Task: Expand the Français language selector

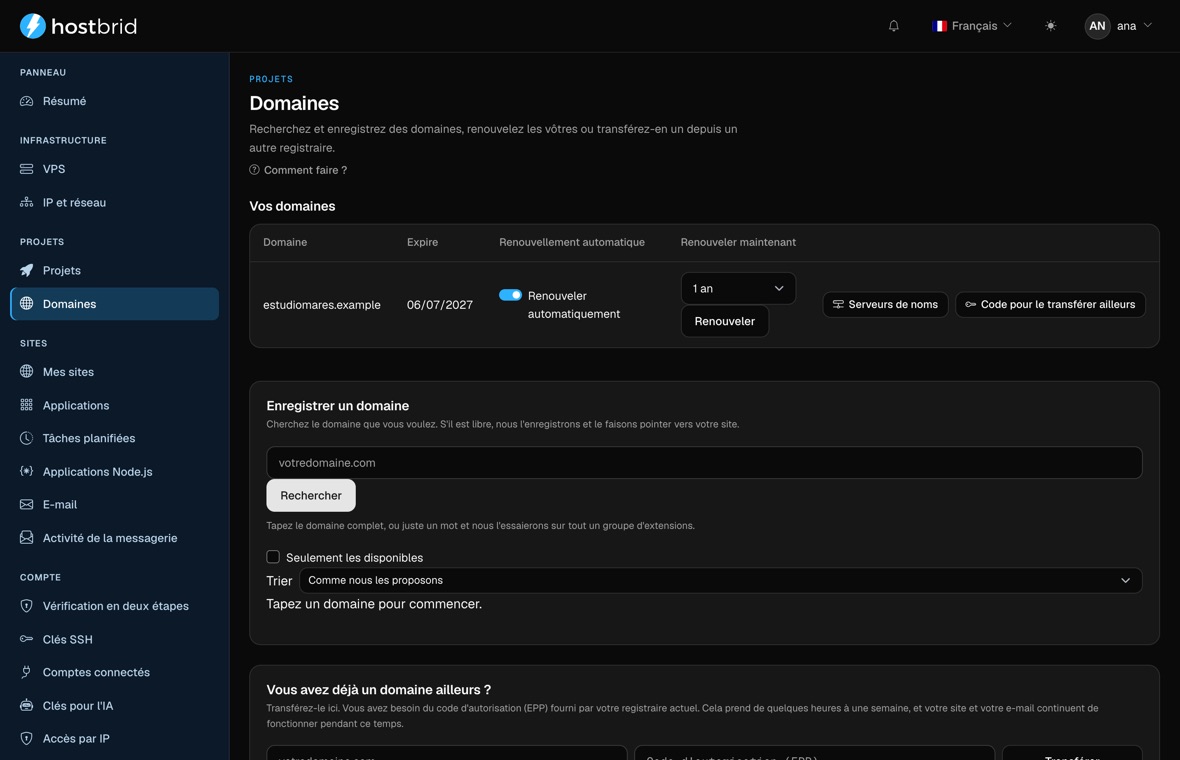Action: click(972, 26)
